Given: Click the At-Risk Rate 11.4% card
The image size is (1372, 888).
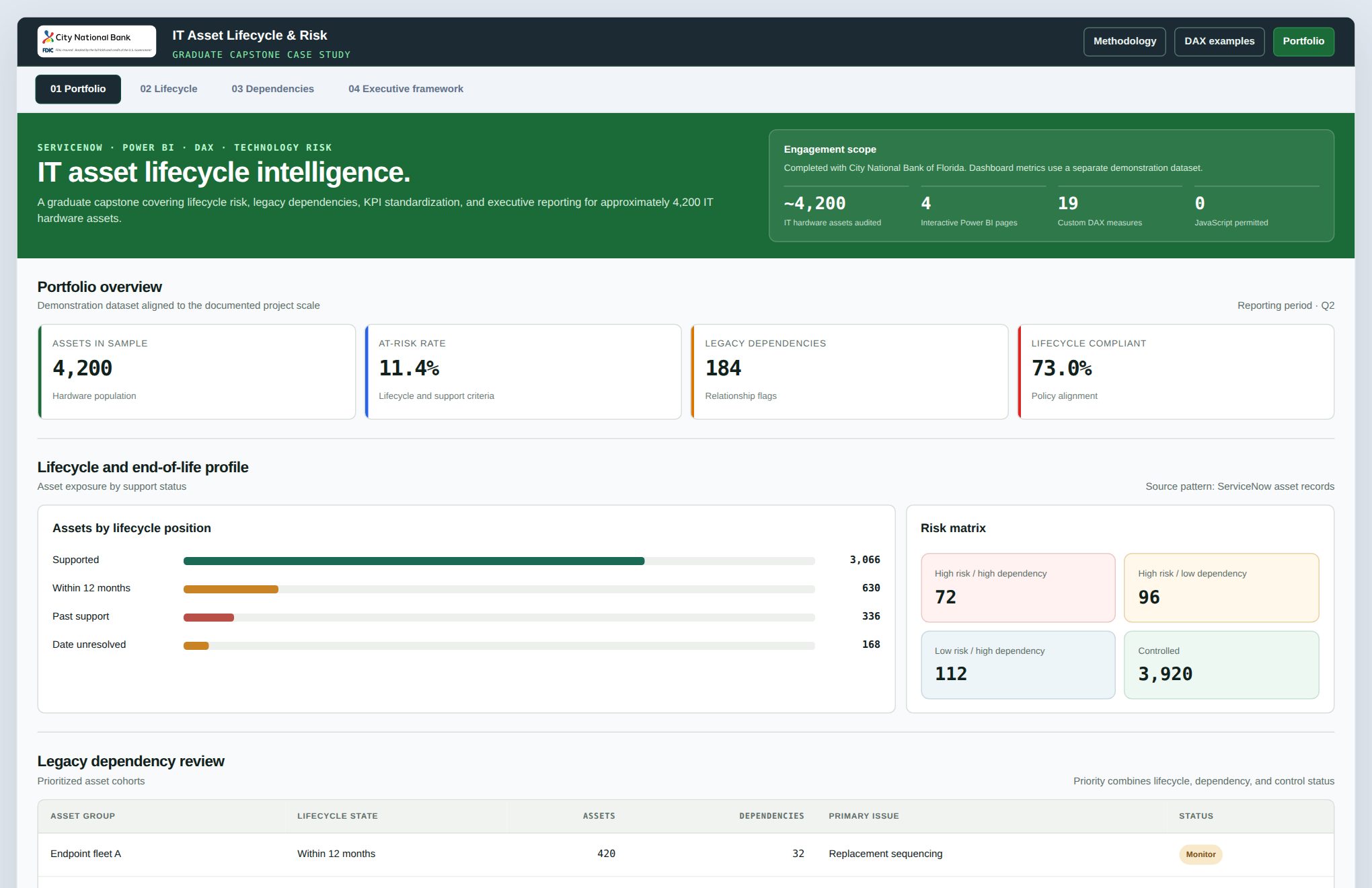Looking at the screenshot, I should [523, 372].
